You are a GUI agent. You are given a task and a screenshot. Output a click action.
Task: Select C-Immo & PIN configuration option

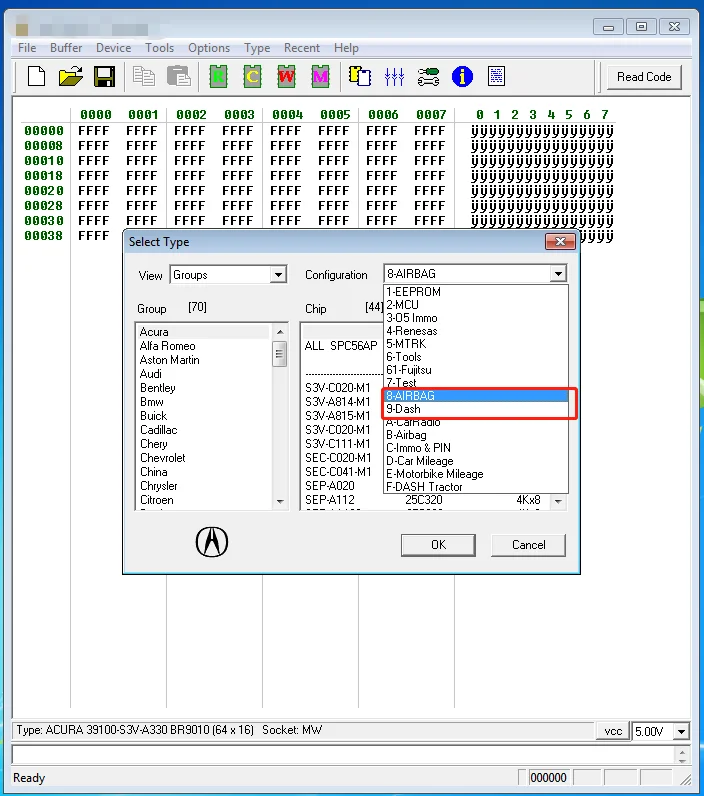click(476, 448)
